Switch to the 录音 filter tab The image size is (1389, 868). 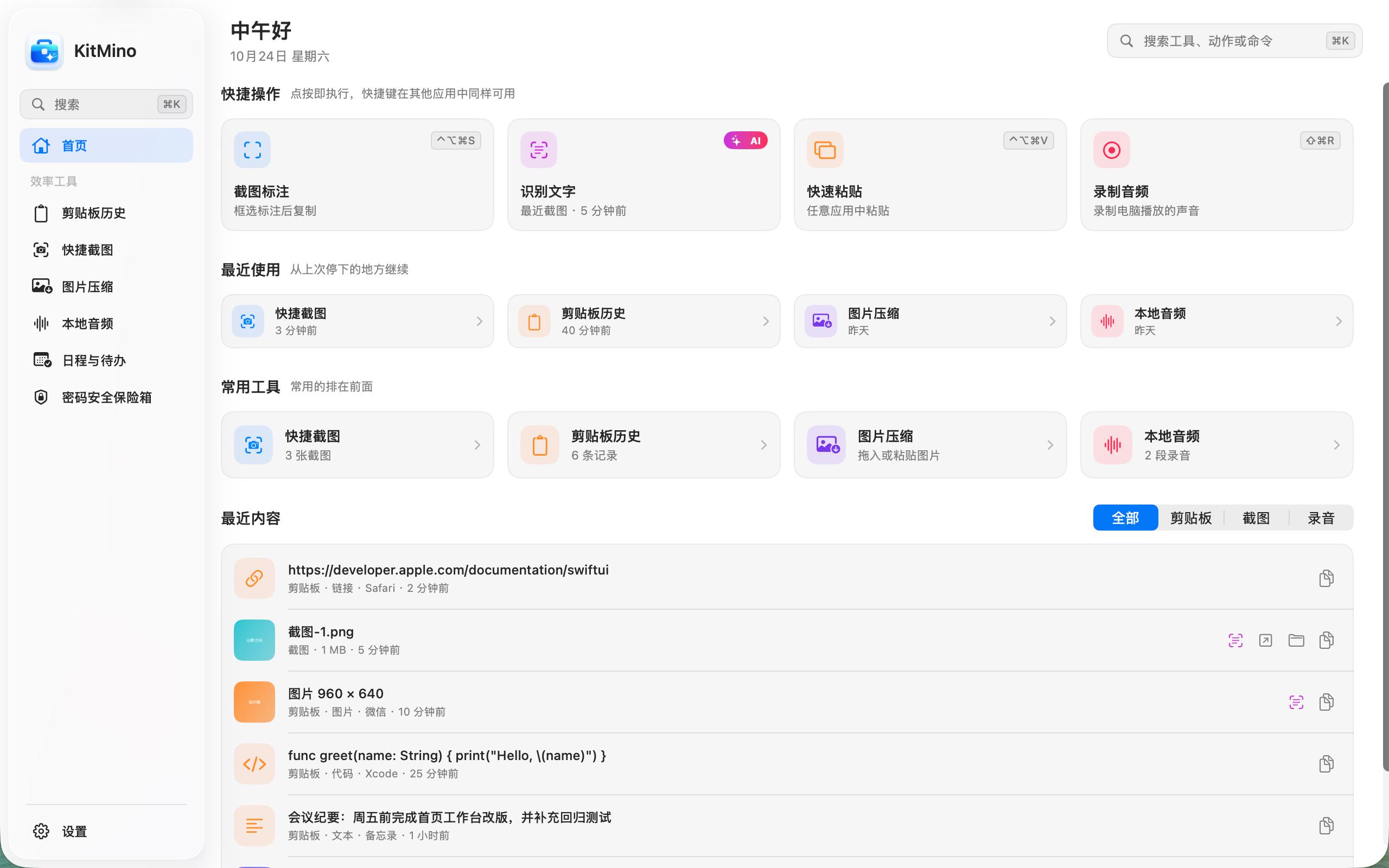tap(1321, 518)
